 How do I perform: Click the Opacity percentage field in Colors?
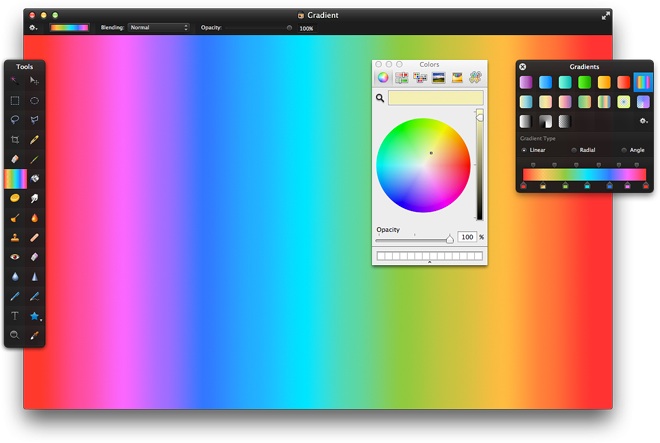(466, 237)
